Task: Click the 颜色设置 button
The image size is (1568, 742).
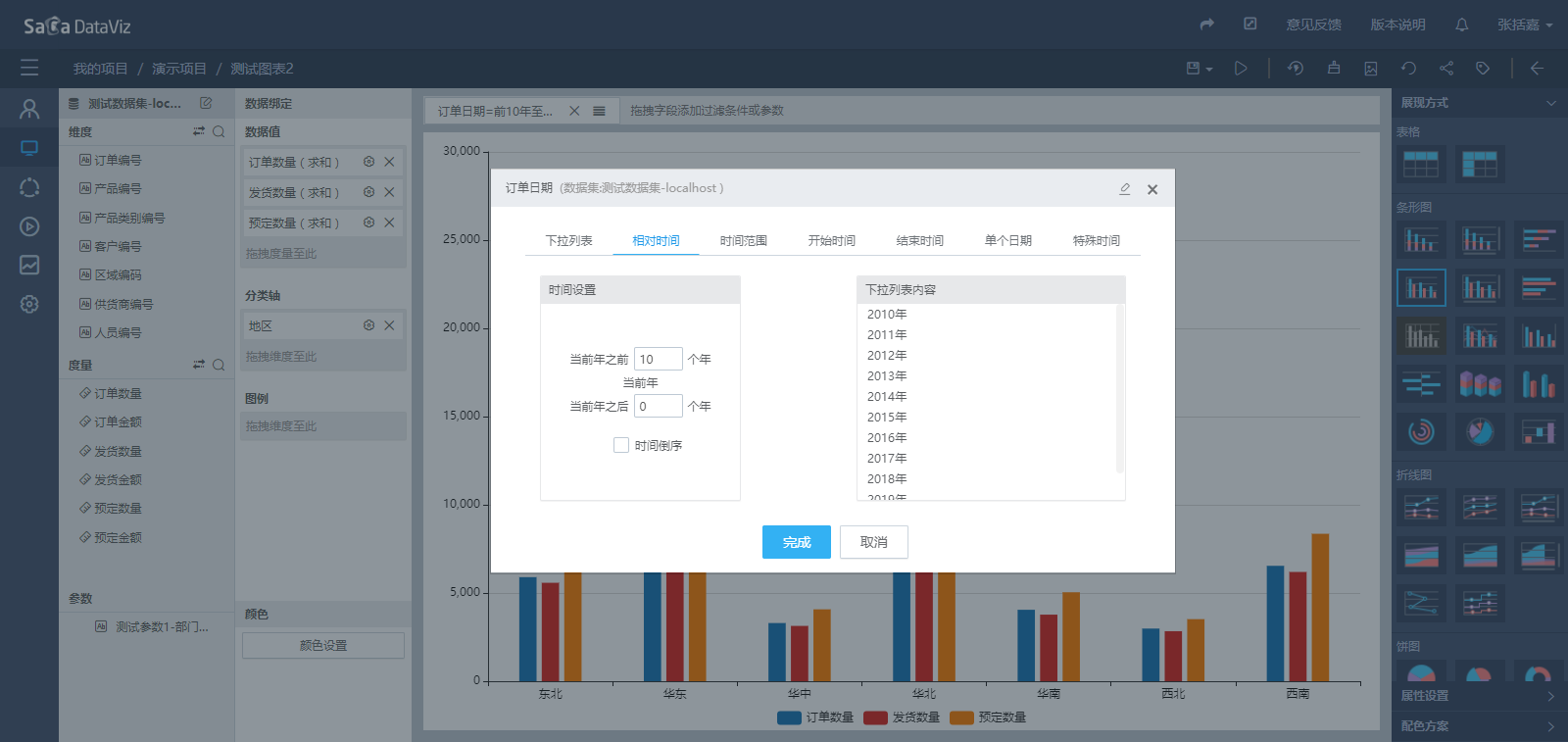Action: pos(323,645)
